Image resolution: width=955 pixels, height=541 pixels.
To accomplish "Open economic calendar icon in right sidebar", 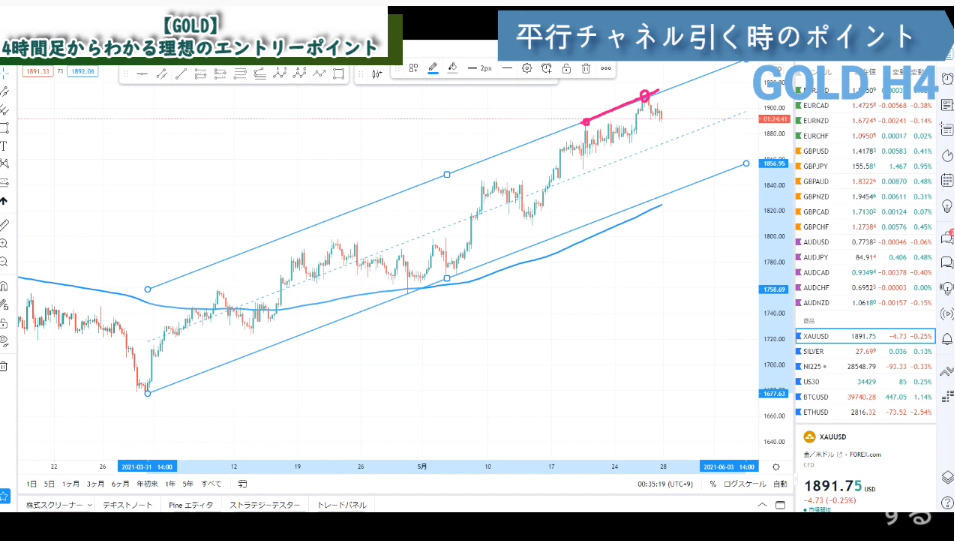I will (x=947, y=180).
